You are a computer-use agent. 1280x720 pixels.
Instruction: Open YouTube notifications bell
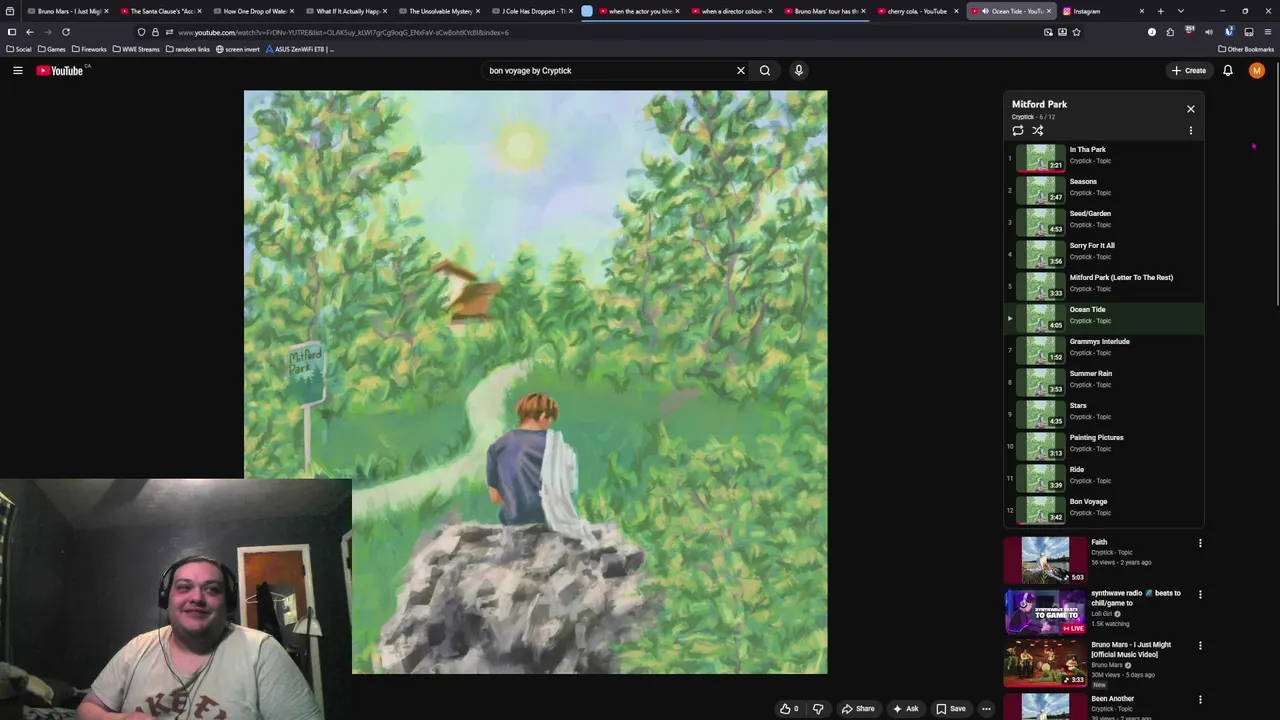[x=1228, y=70]
